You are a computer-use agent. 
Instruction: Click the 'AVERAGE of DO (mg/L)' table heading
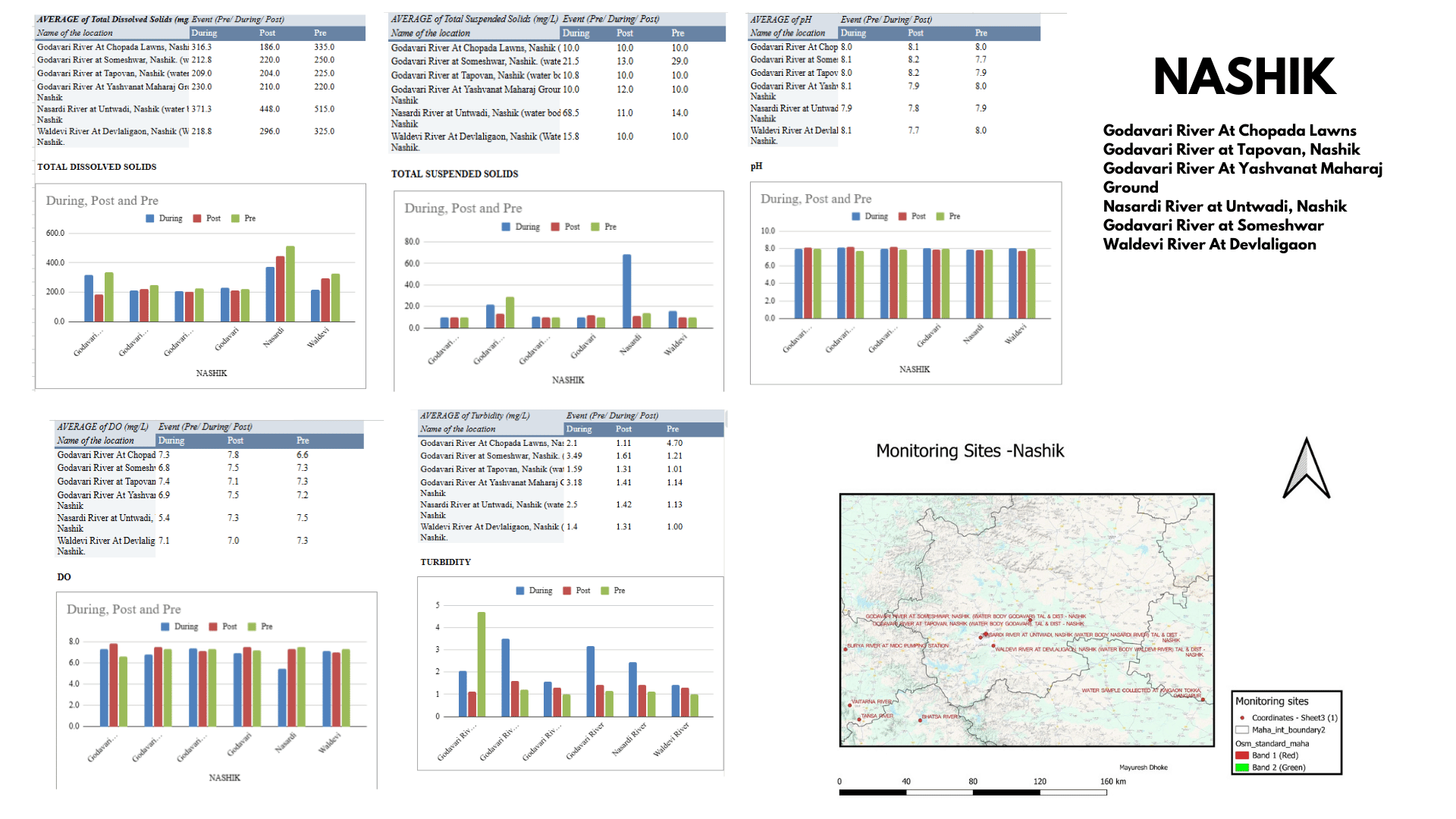click(x=102, y=427)
